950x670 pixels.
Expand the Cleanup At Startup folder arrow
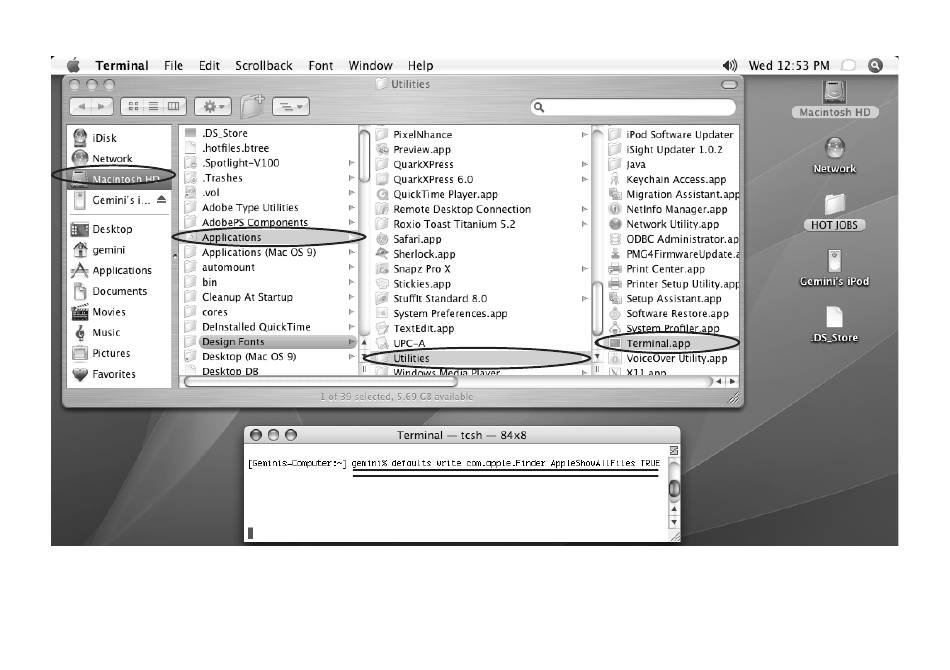tap(351, 297)
